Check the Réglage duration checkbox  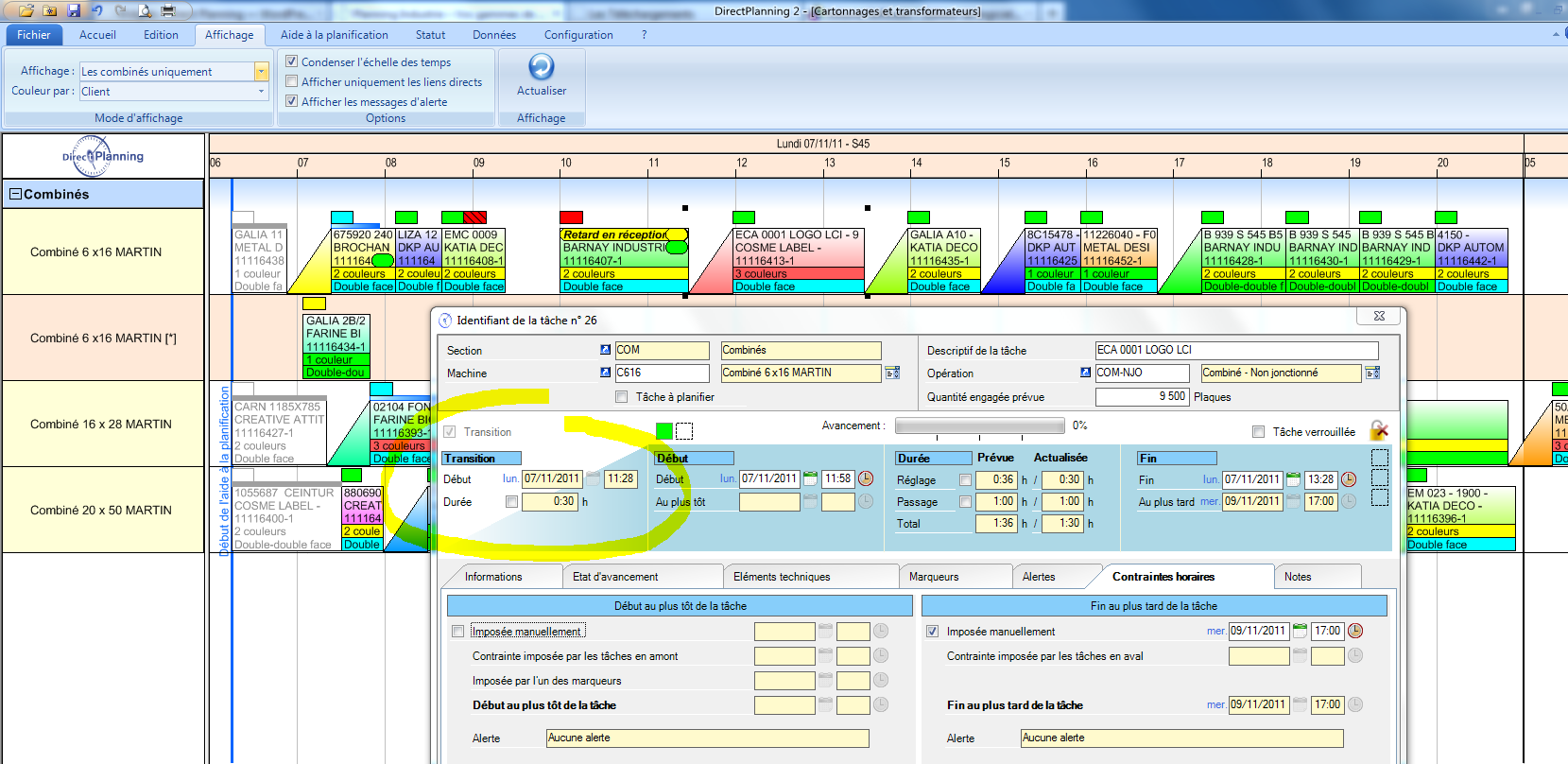tap(965, 480)
